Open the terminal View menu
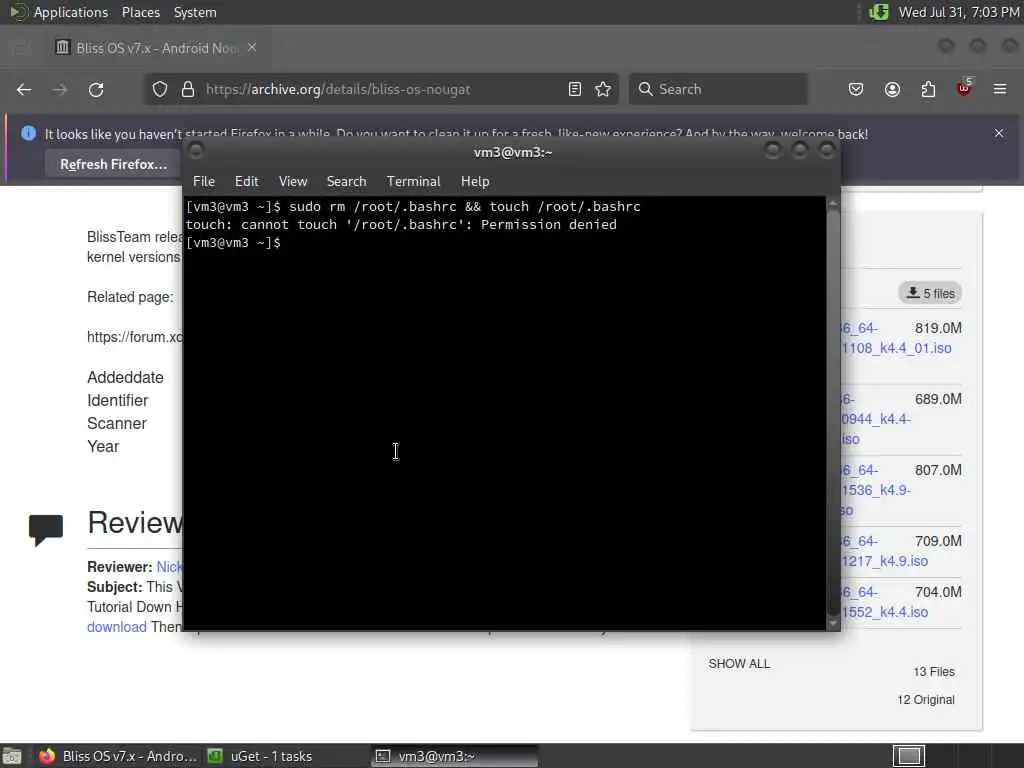Screen dimensions: 1024x768 click(x=293, y=182)
